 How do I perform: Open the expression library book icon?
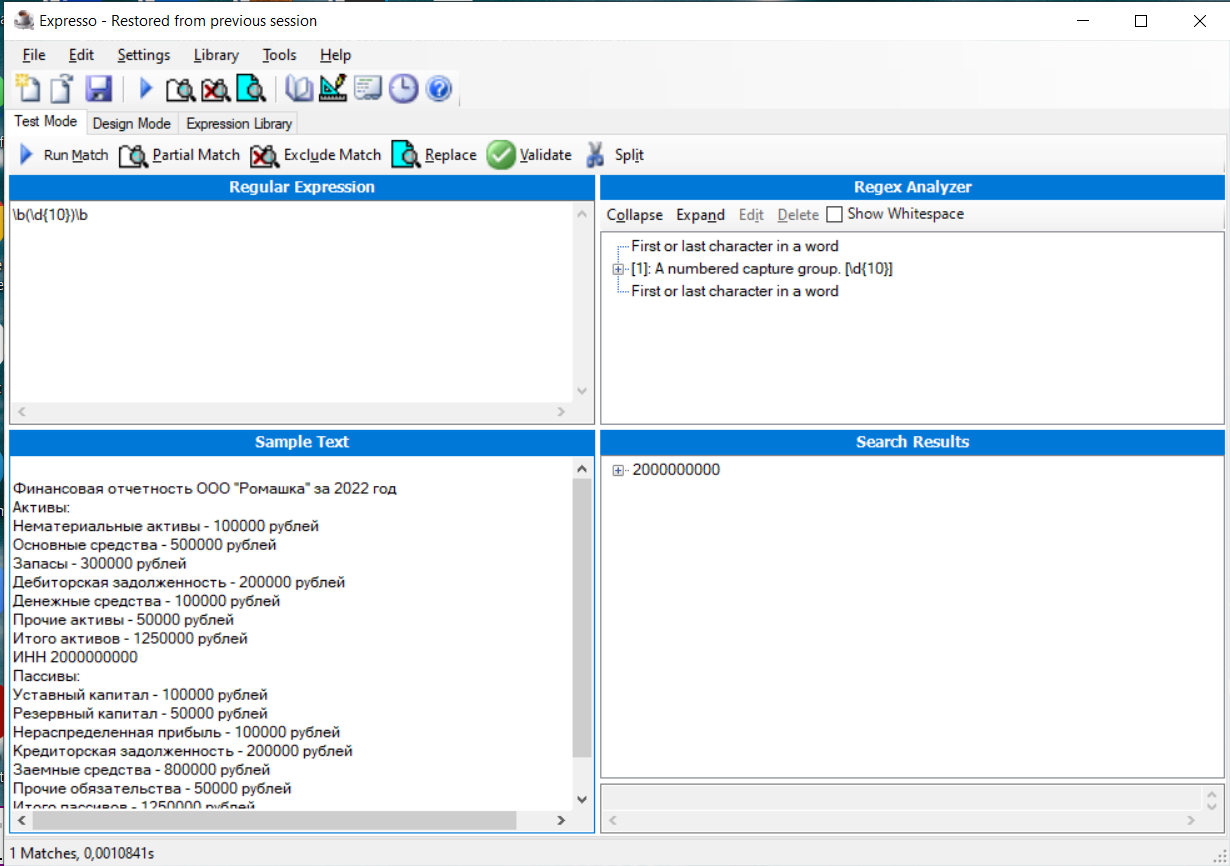coord(299,89)
